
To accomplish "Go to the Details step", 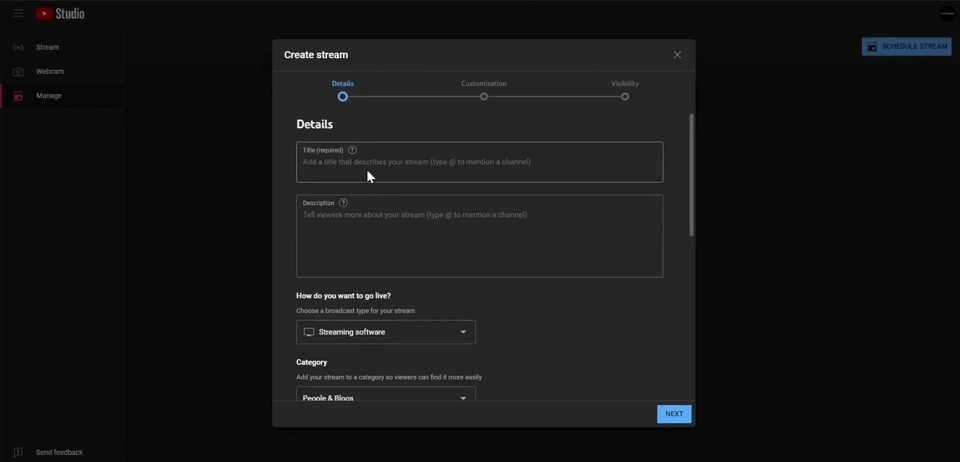I will click(x=343, y=96).
